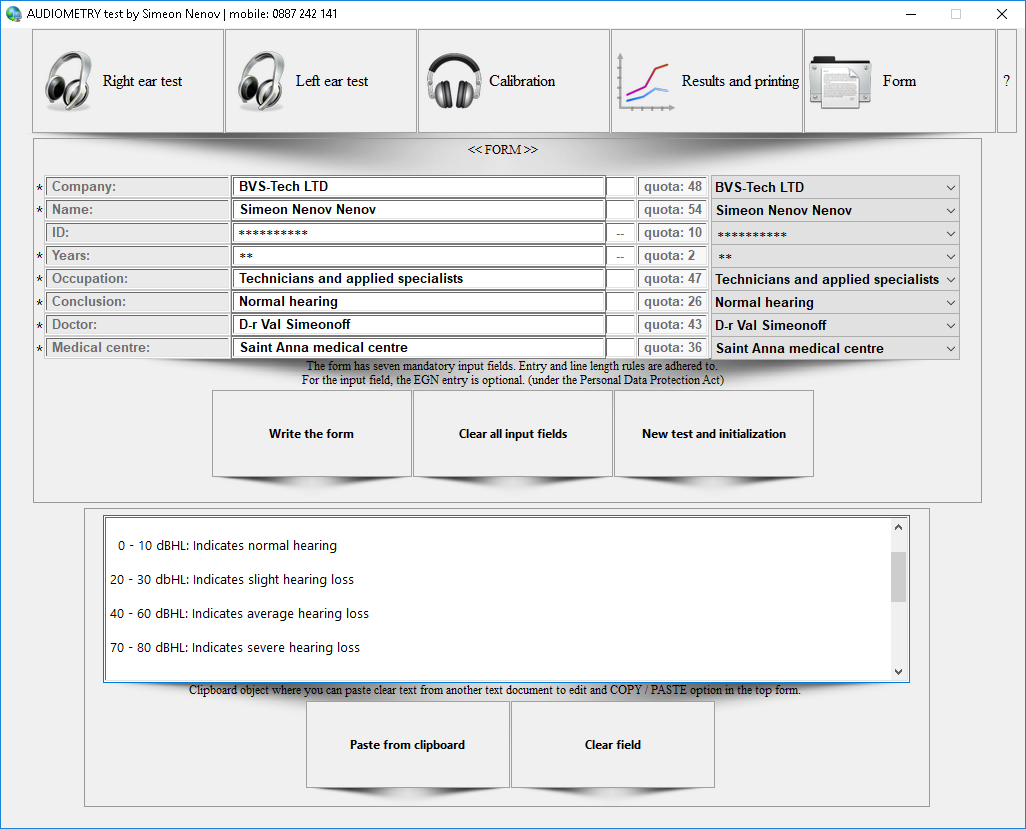Image resolution: width=1026 pixels, height=829 pixels.
Task: Click in the Name input field
Action: click(x=419, y=210)
